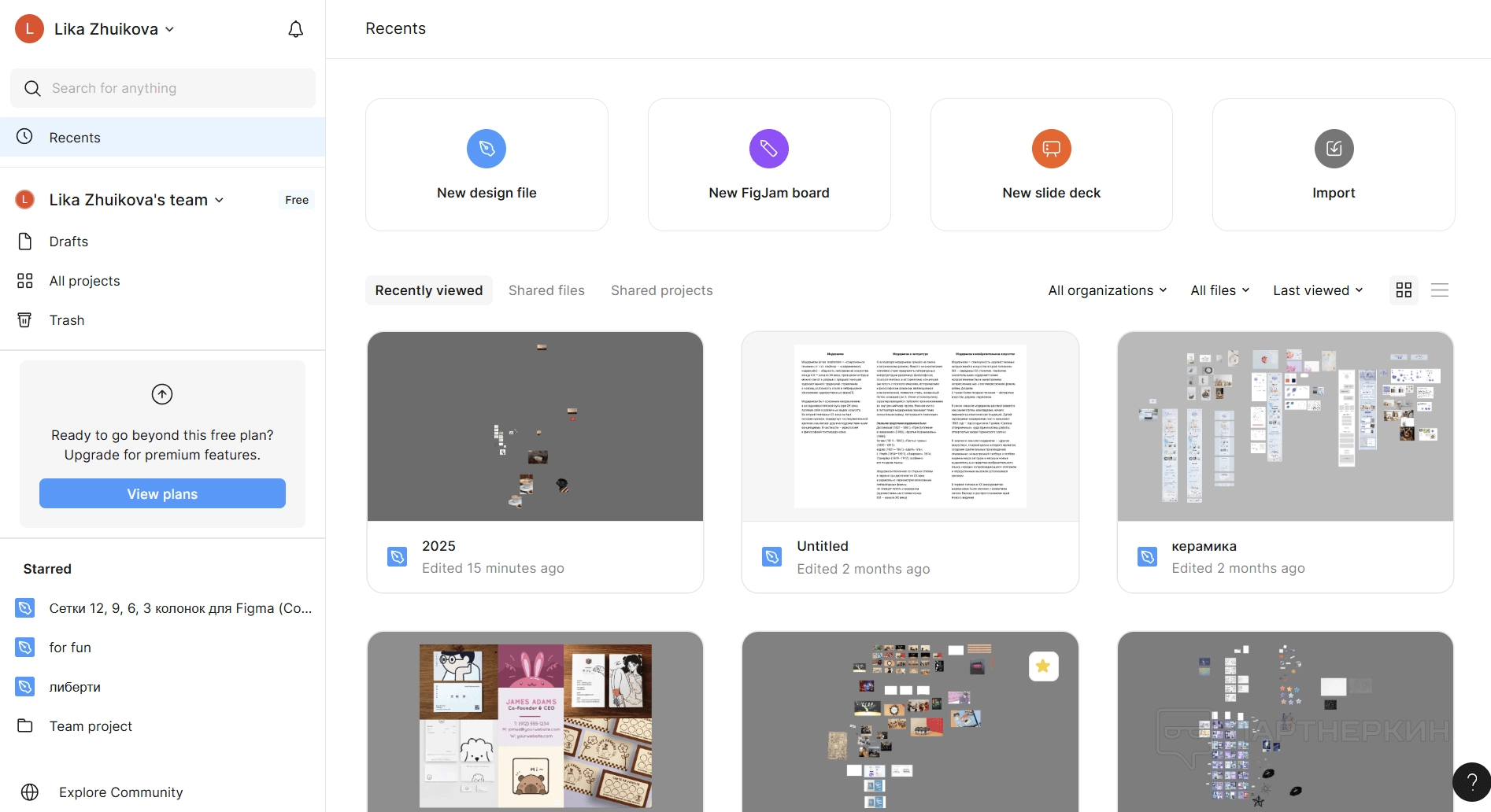Select the Shared projects tab
This screenshot has height=812, width=1491.
[x=661, y=290]
